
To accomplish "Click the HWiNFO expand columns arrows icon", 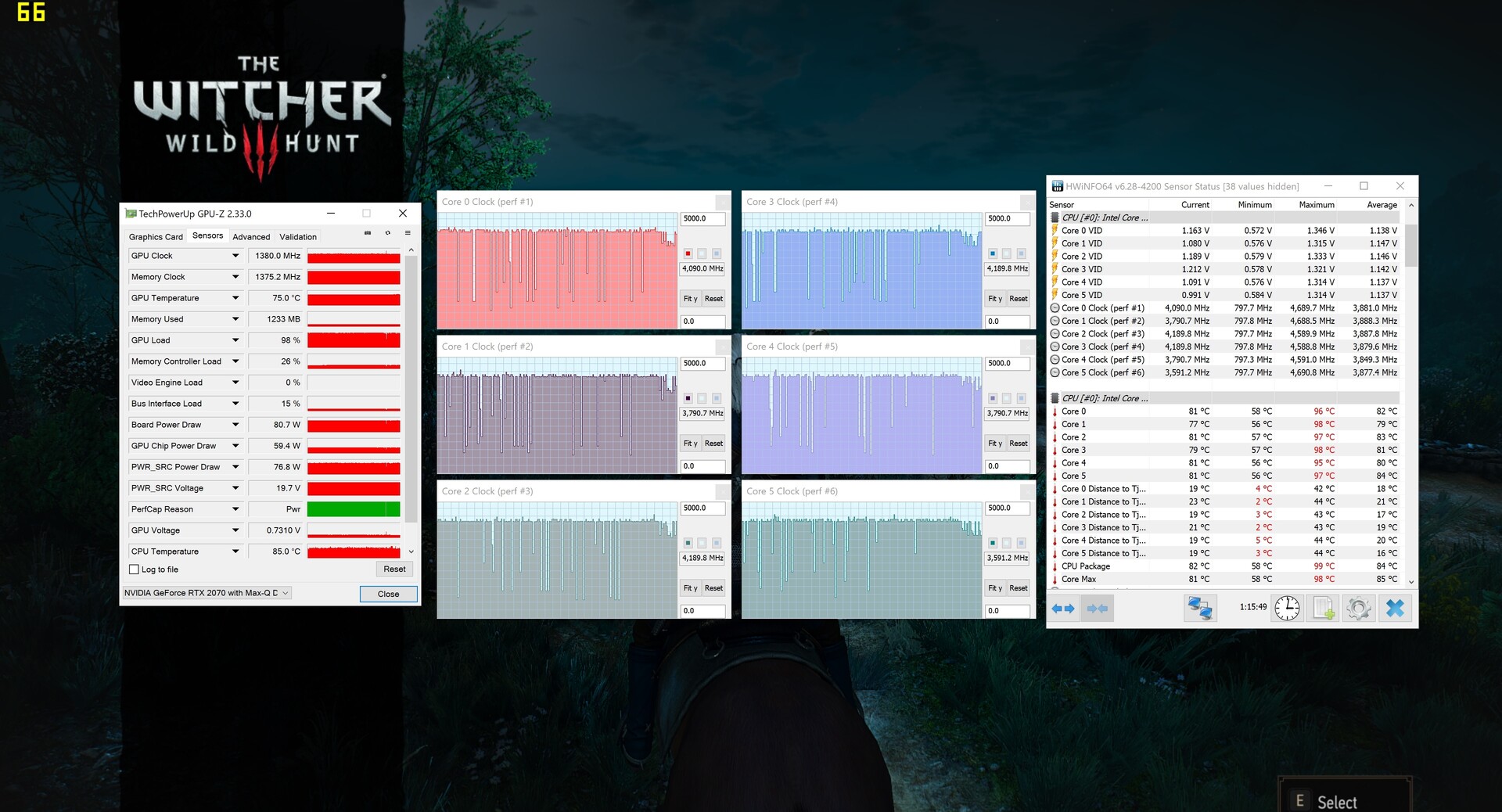I will click(x=1063, y=608).
